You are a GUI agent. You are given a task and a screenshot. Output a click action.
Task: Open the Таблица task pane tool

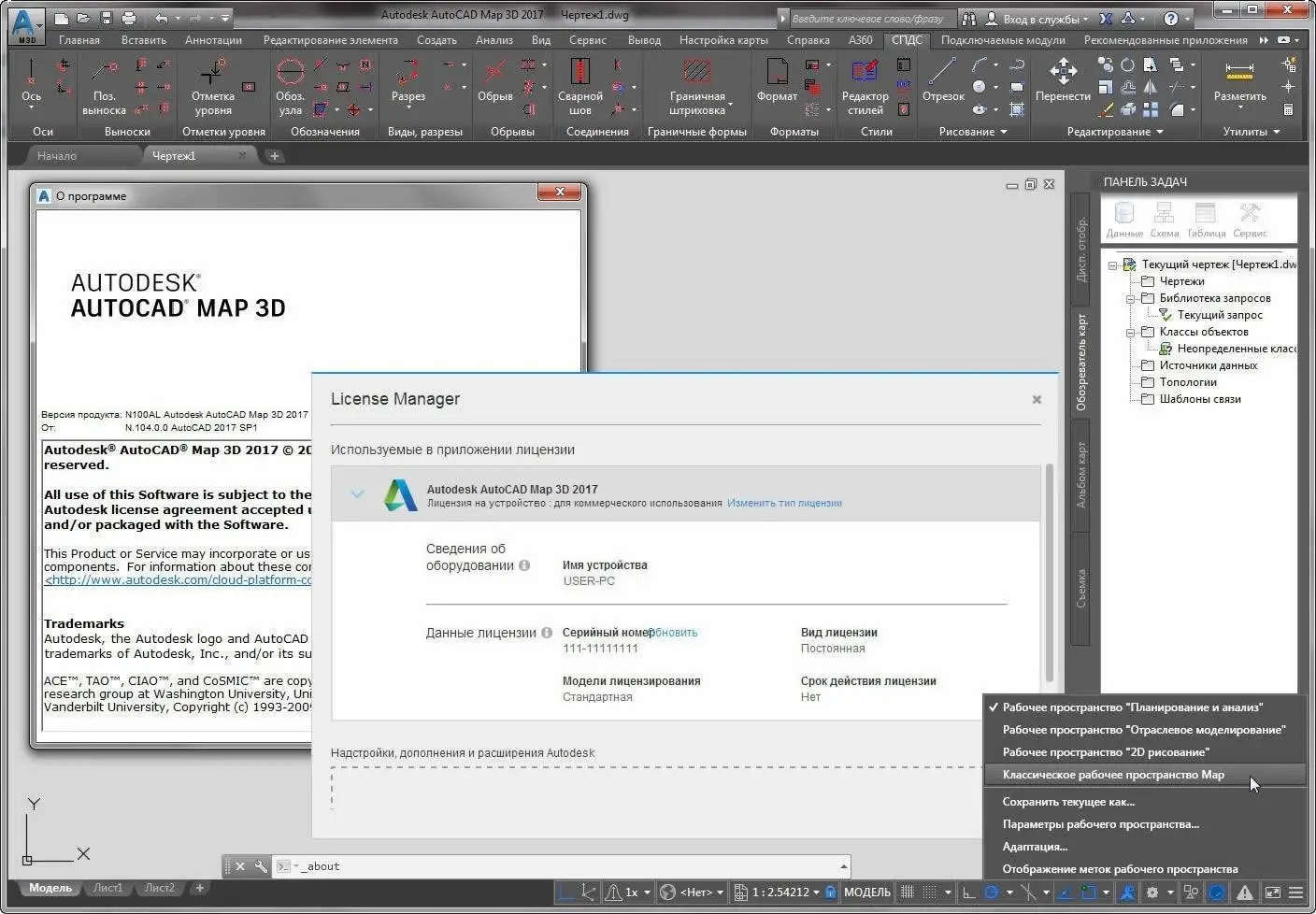click(x=1206, y=221)
